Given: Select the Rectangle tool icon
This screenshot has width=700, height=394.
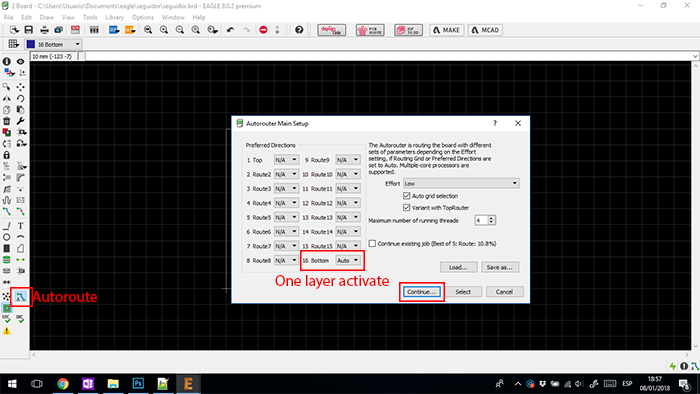Looking at the screenshot, I should (x=7, y=249).
